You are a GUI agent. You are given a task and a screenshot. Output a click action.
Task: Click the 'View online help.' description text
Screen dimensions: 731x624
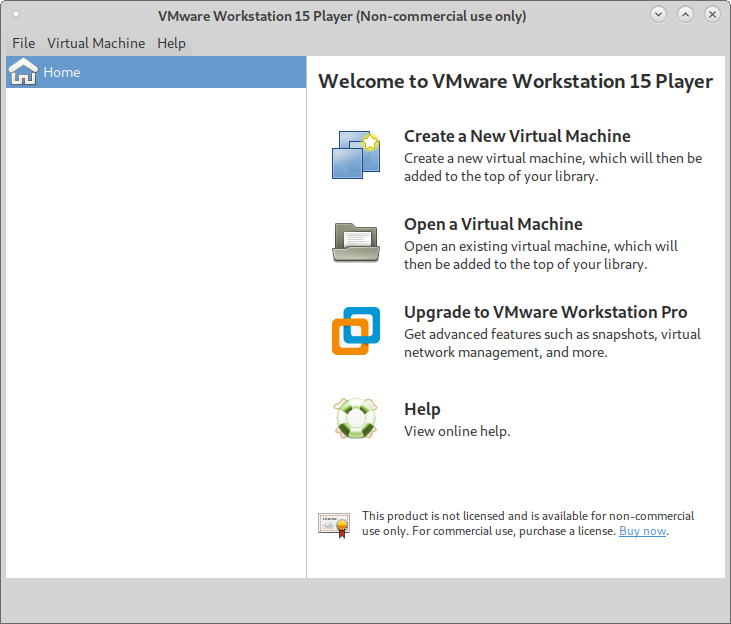[457, 431]
